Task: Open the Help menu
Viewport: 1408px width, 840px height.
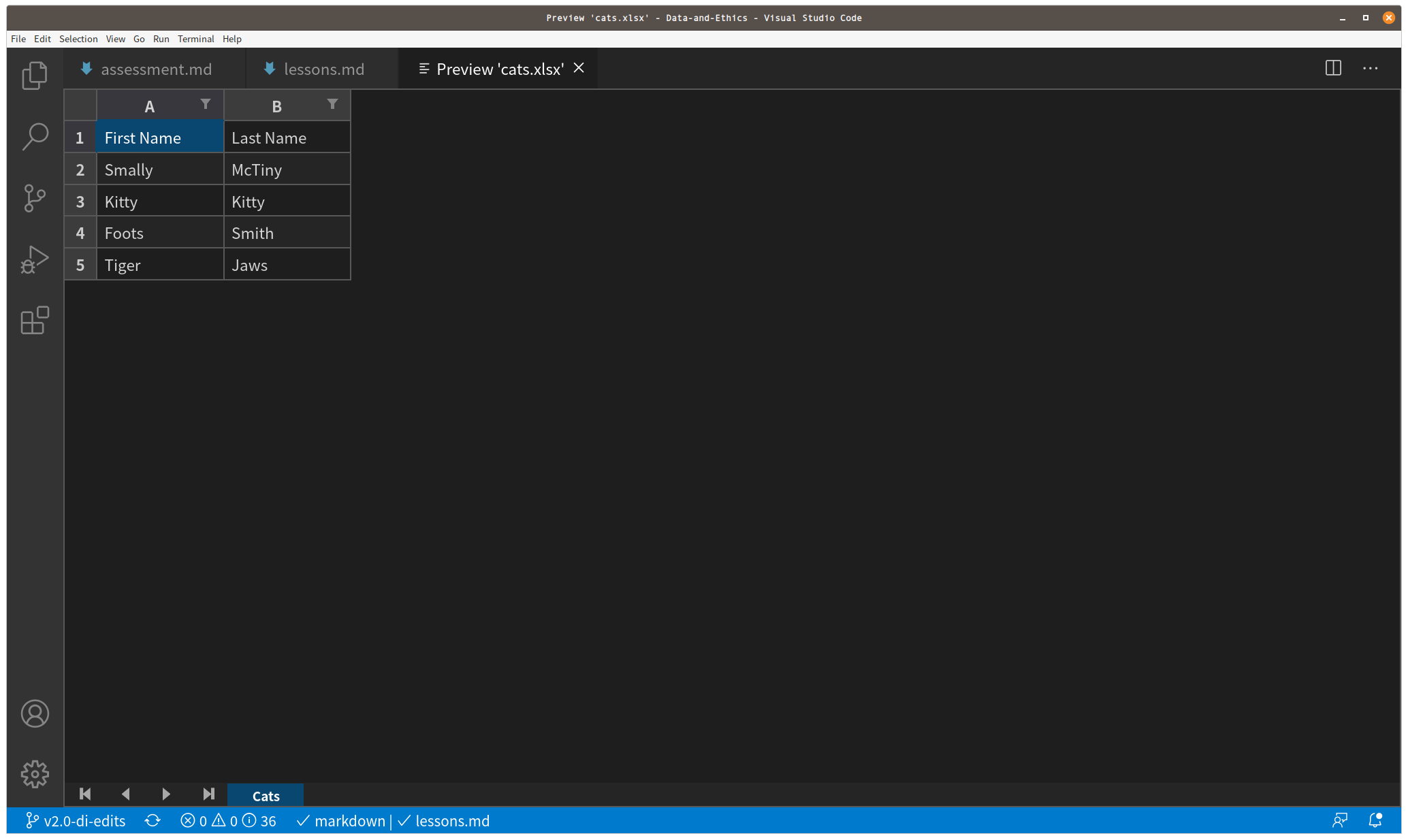Action: tap(231, 39)
